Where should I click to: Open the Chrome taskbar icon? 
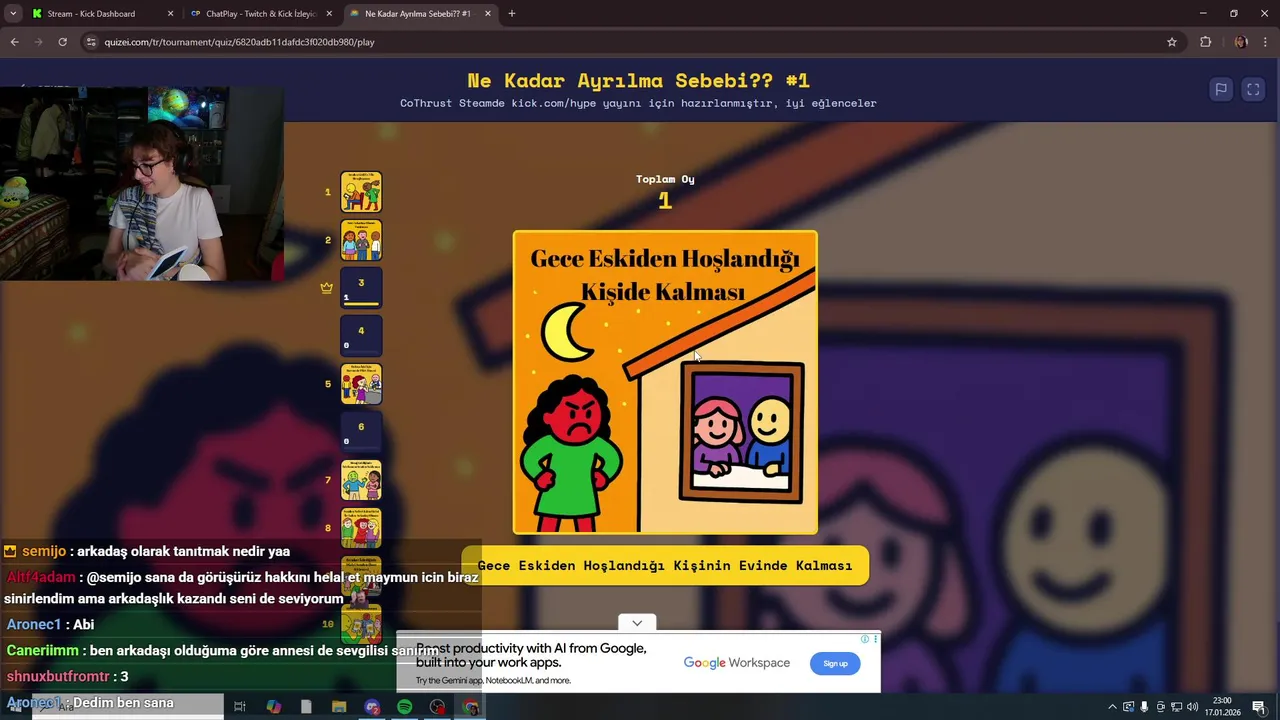(x=471, y=707)
